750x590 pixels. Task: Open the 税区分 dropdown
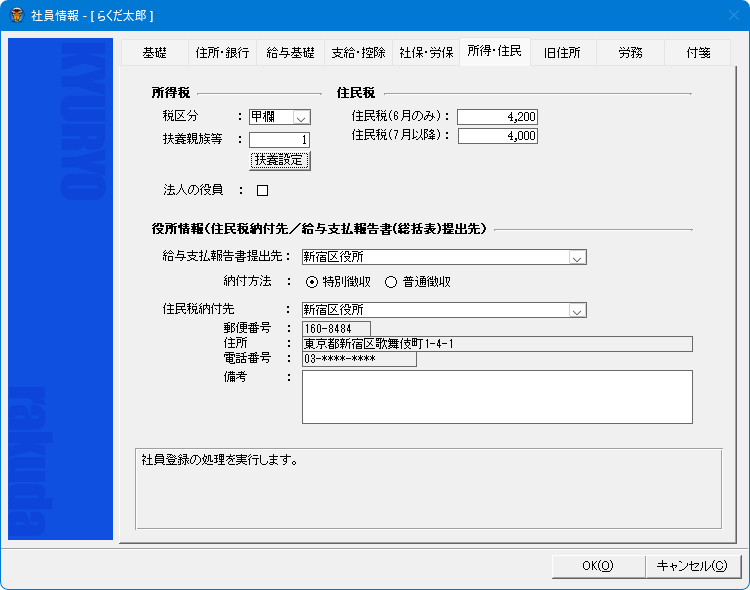pos(302,117)
